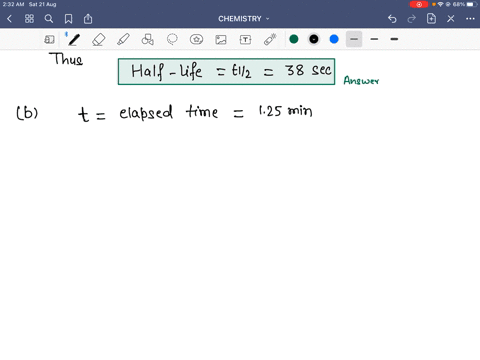This screenshot has height=360, width=480.
Task: Undo the last stroke
Action: pyautogui.click(x=392, y=19)
